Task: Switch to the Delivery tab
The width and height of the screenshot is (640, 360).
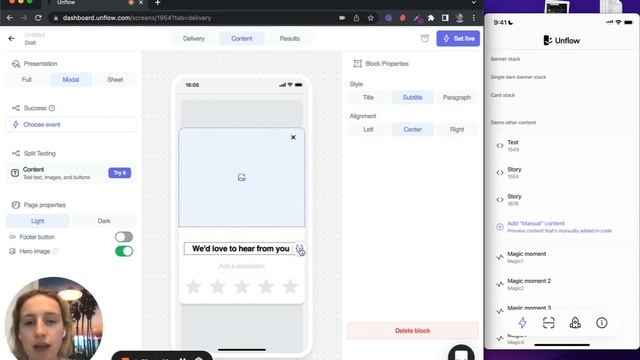Action: (193, 38)
